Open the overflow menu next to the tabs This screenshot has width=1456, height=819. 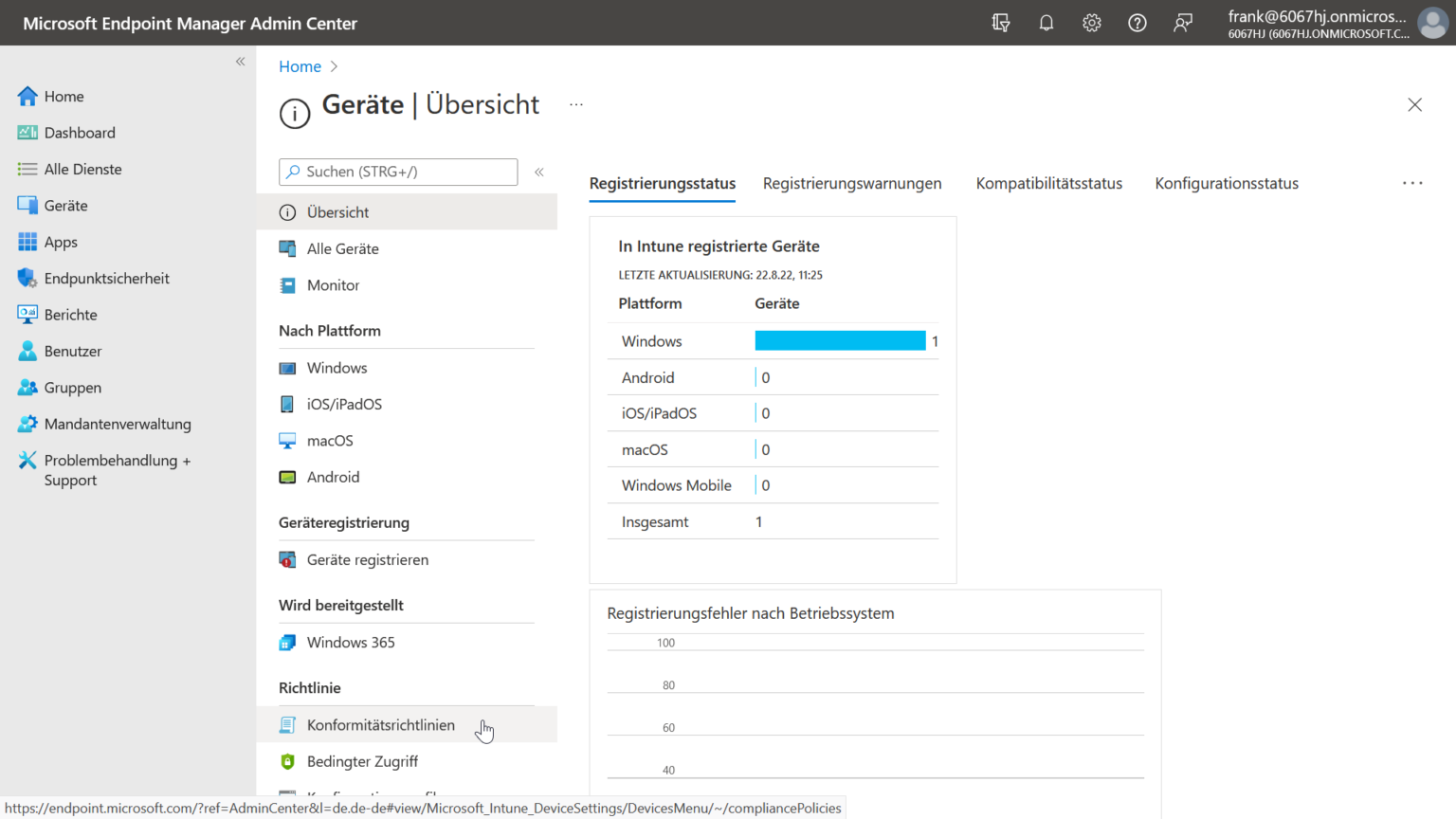pos(1412,183)
